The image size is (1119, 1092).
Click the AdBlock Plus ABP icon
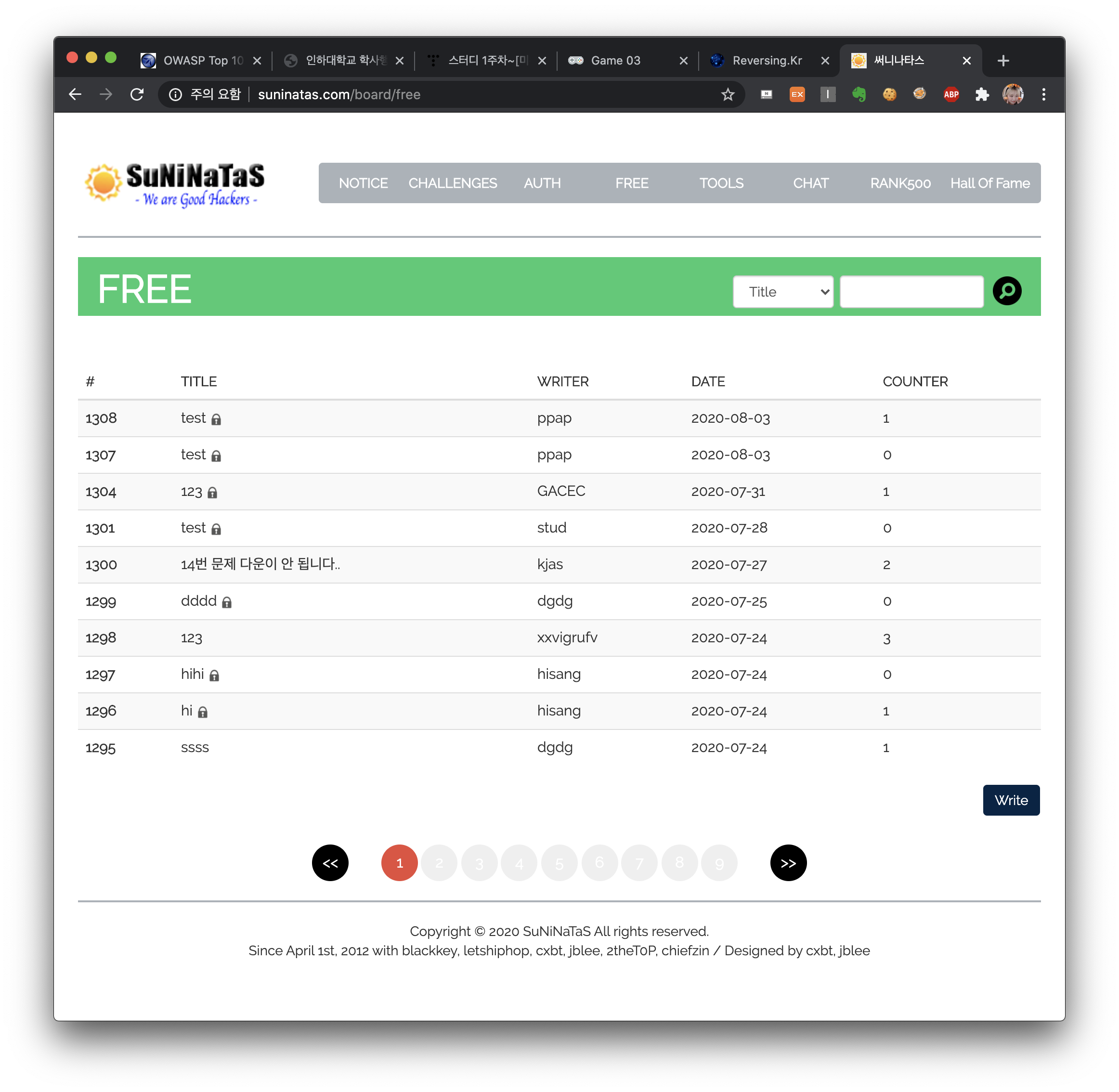tap(951, 95)
